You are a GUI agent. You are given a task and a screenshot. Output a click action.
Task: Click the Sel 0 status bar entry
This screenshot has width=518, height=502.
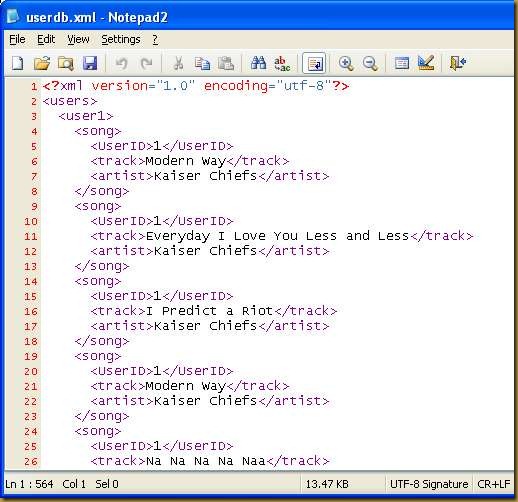click(107, 484)
